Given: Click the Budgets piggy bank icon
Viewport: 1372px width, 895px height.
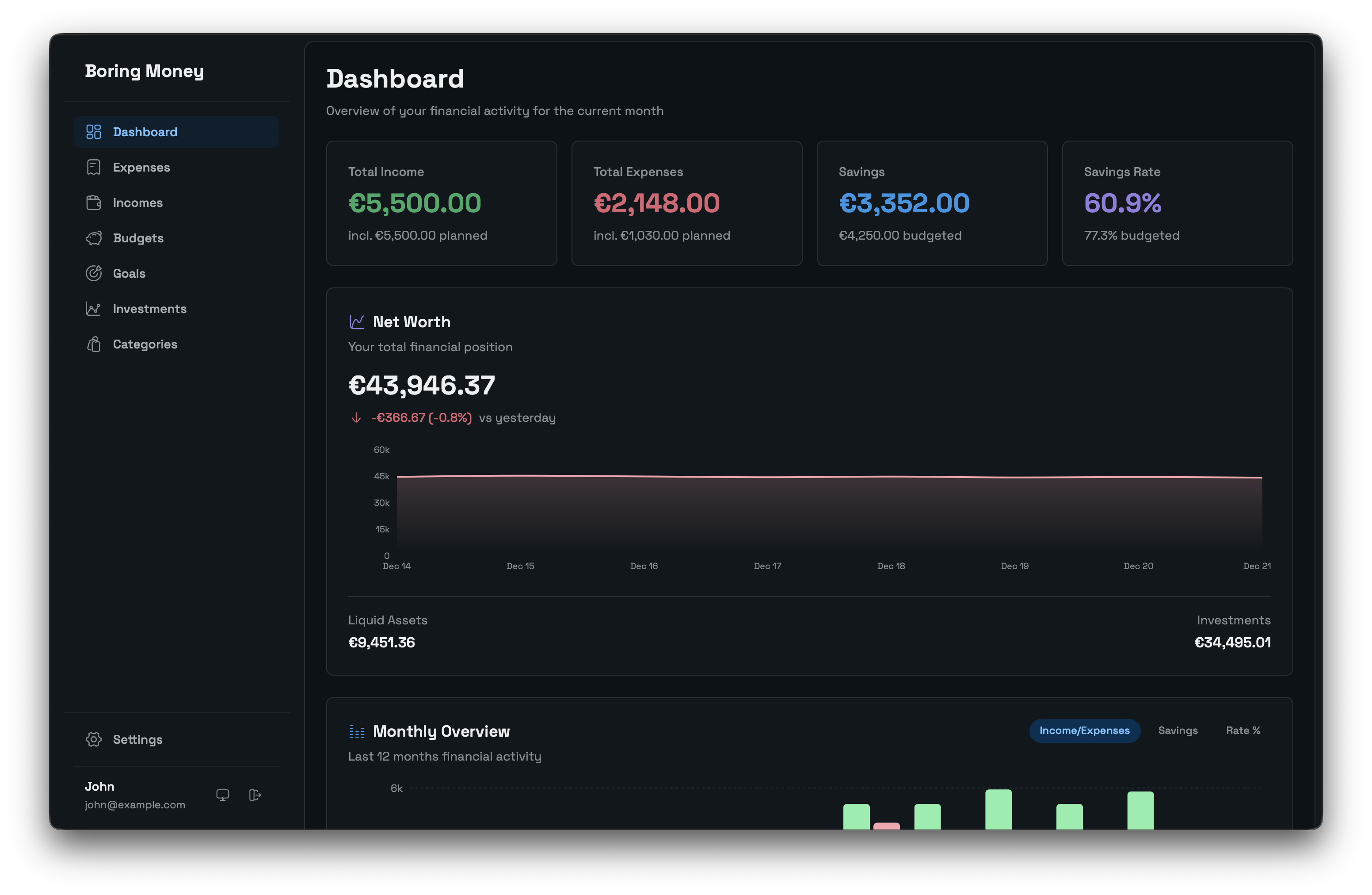Looking at the screenshot, I should 93,238.
